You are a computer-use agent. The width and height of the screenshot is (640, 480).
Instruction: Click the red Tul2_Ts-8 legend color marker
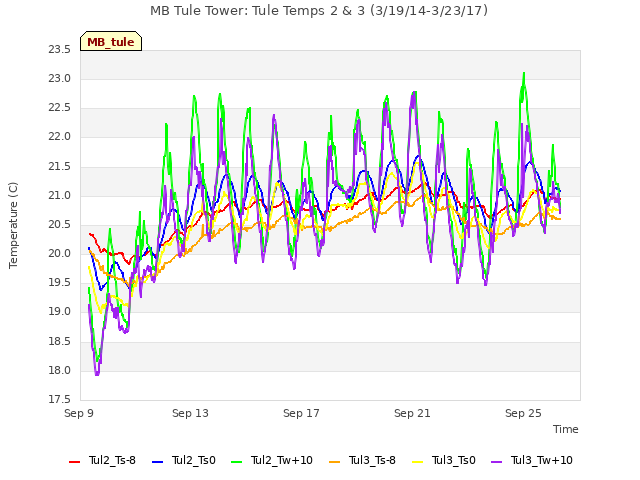(x=75, y=462)
